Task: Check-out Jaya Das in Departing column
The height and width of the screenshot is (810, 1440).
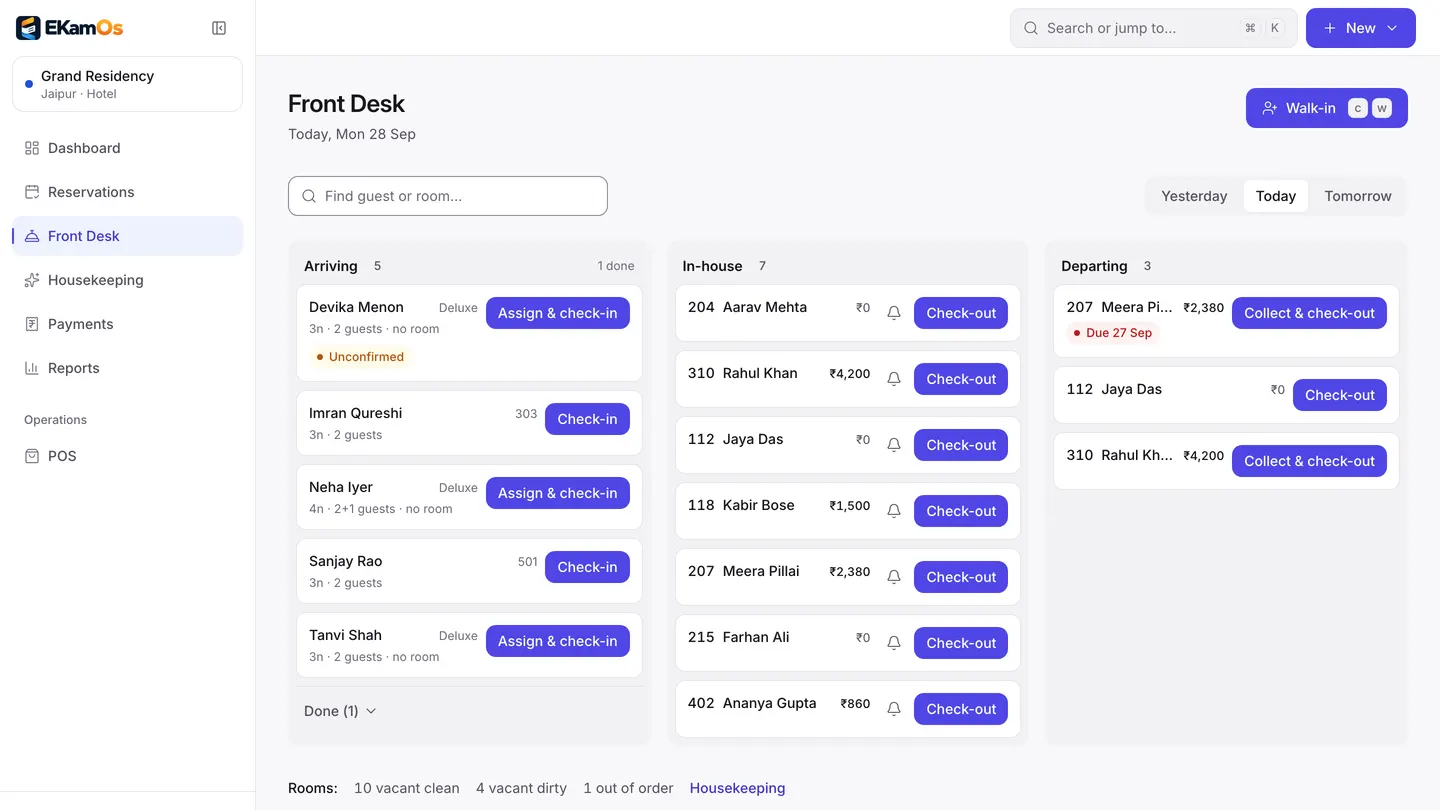Action: (1340, 395)
